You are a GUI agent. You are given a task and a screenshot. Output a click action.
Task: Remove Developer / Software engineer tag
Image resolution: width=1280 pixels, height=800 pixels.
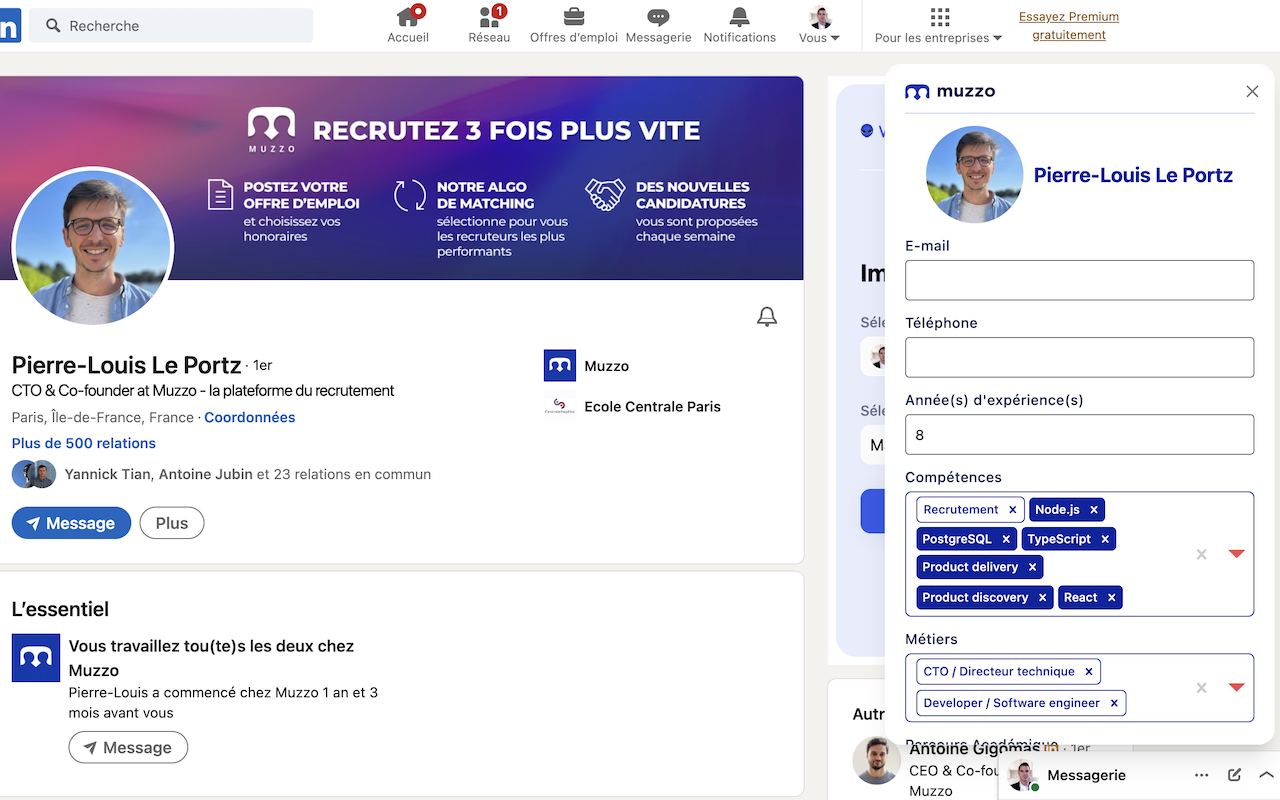1114,703
